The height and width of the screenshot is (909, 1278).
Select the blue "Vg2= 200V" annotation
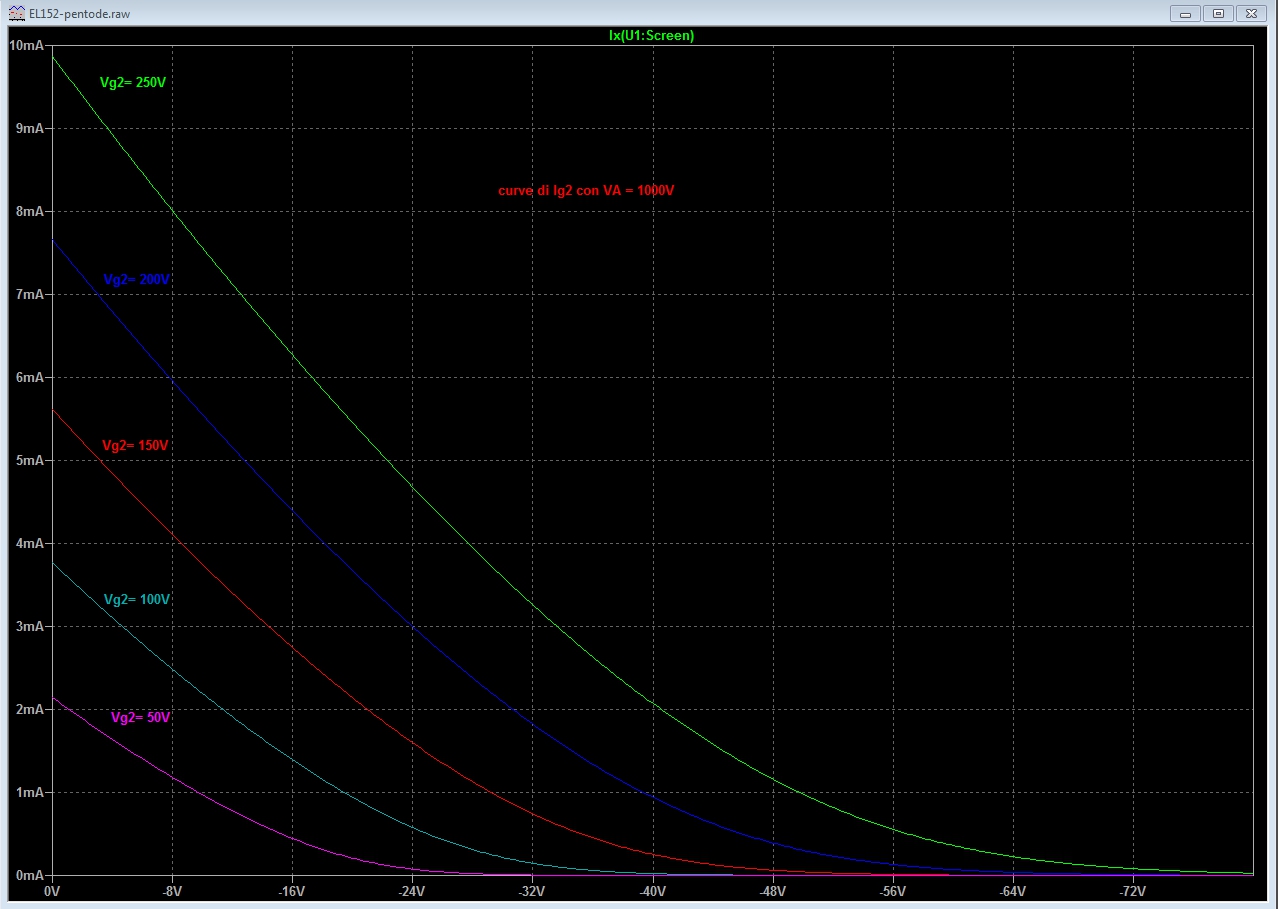[x=136, y=280]
